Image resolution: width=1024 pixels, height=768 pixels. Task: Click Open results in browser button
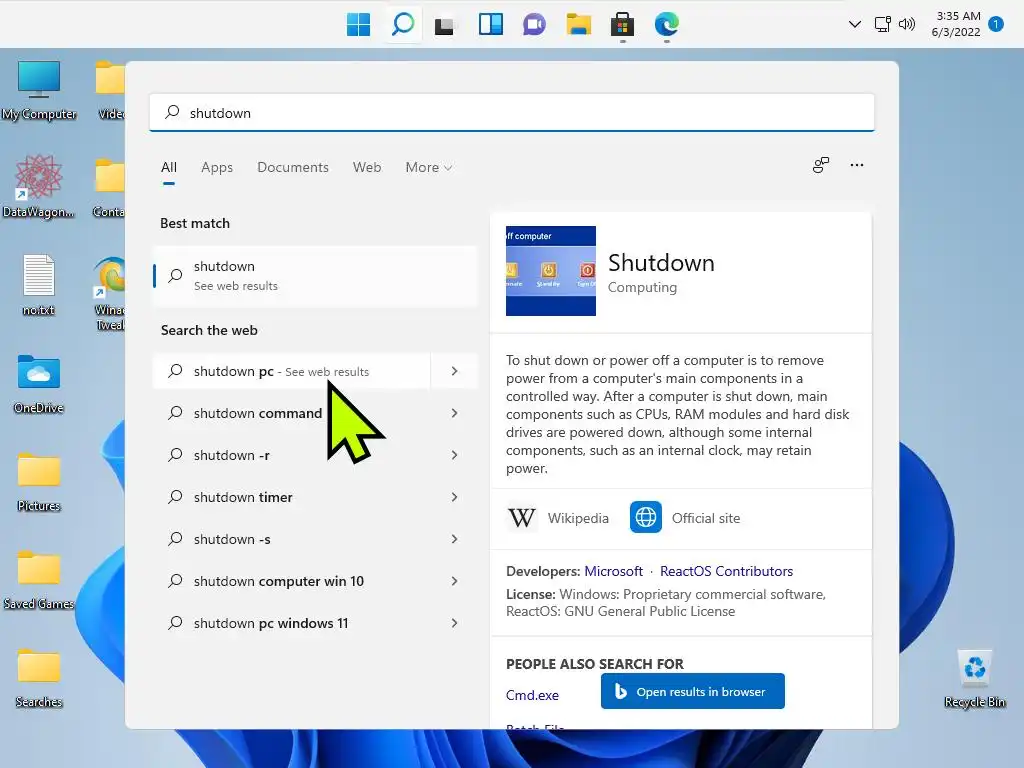click(692, 691)
